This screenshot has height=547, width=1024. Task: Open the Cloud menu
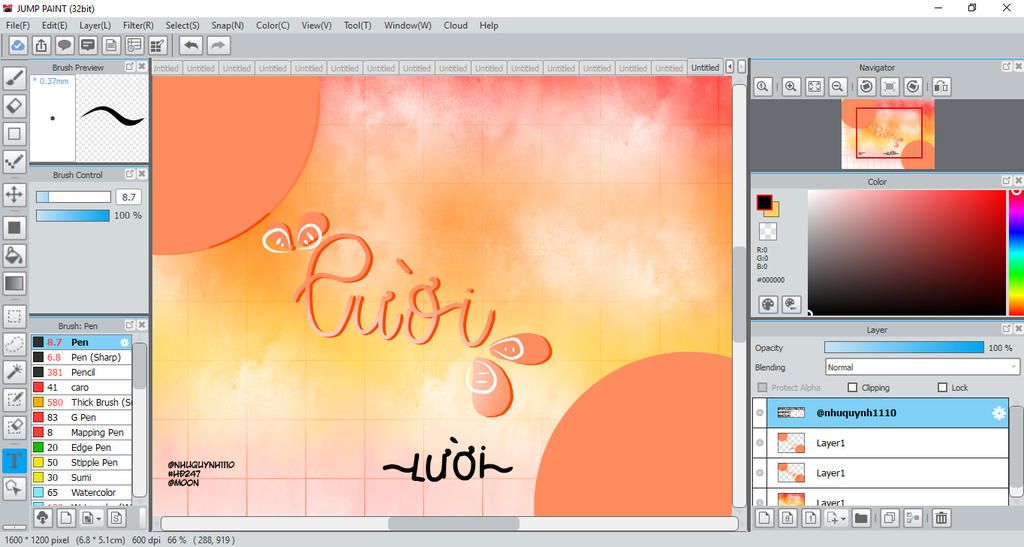click(x=455, y=25)
